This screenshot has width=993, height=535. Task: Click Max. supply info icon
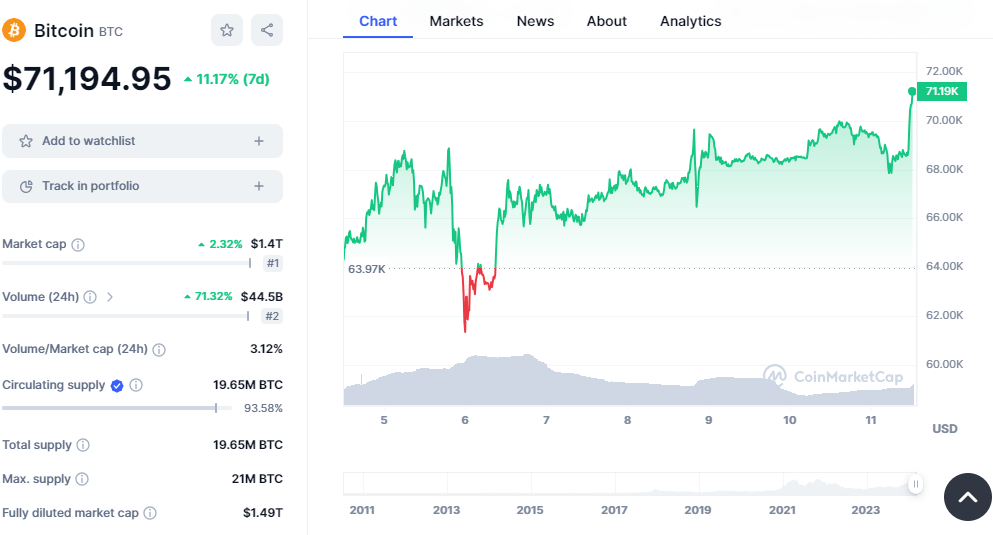82,479
